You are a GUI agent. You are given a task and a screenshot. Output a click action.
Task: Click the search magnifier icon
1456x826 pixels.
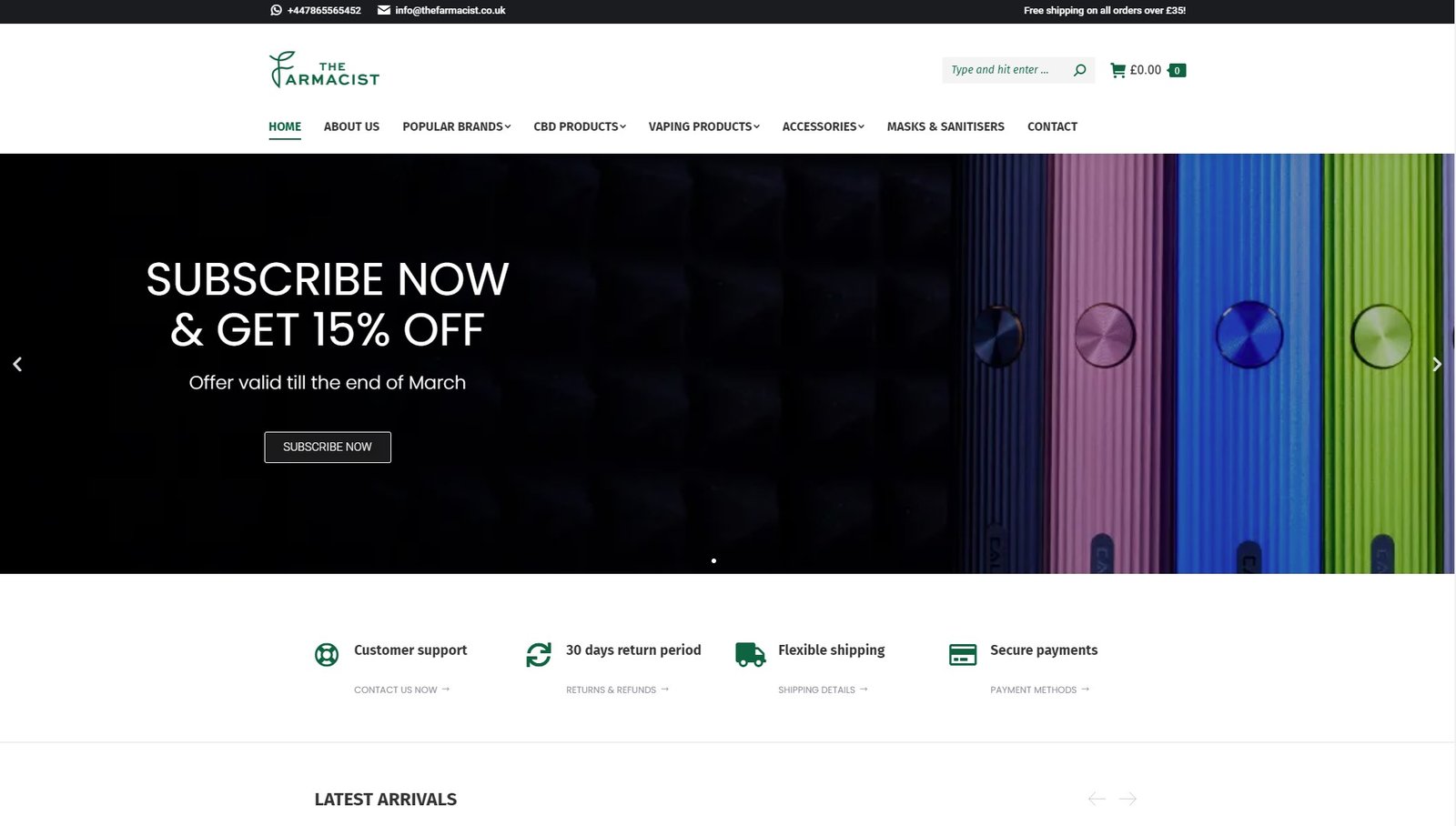tap(1079, 70)
